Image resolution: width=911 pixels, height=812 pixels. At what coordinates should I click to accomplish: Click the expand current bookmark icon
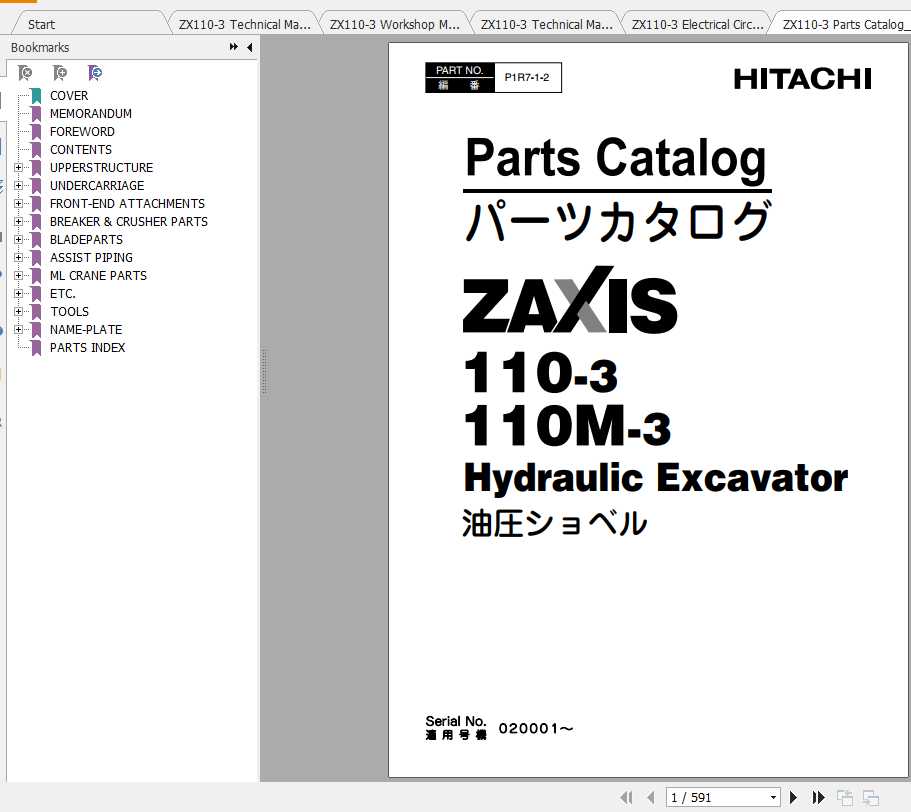tap(95, 72)
